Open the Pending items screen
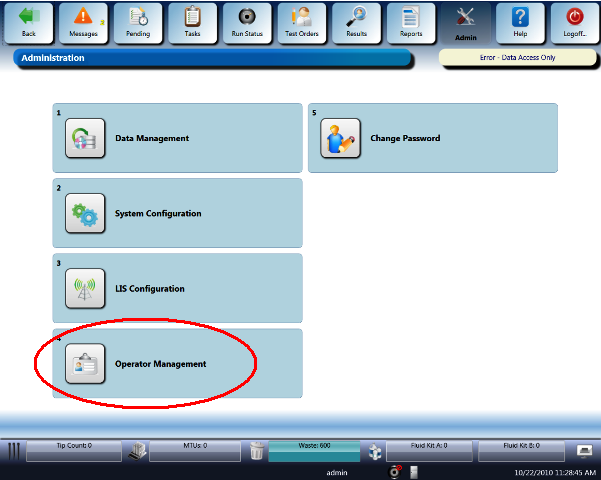The height and width of the screenshot is (480, 601). pos(136,22)
